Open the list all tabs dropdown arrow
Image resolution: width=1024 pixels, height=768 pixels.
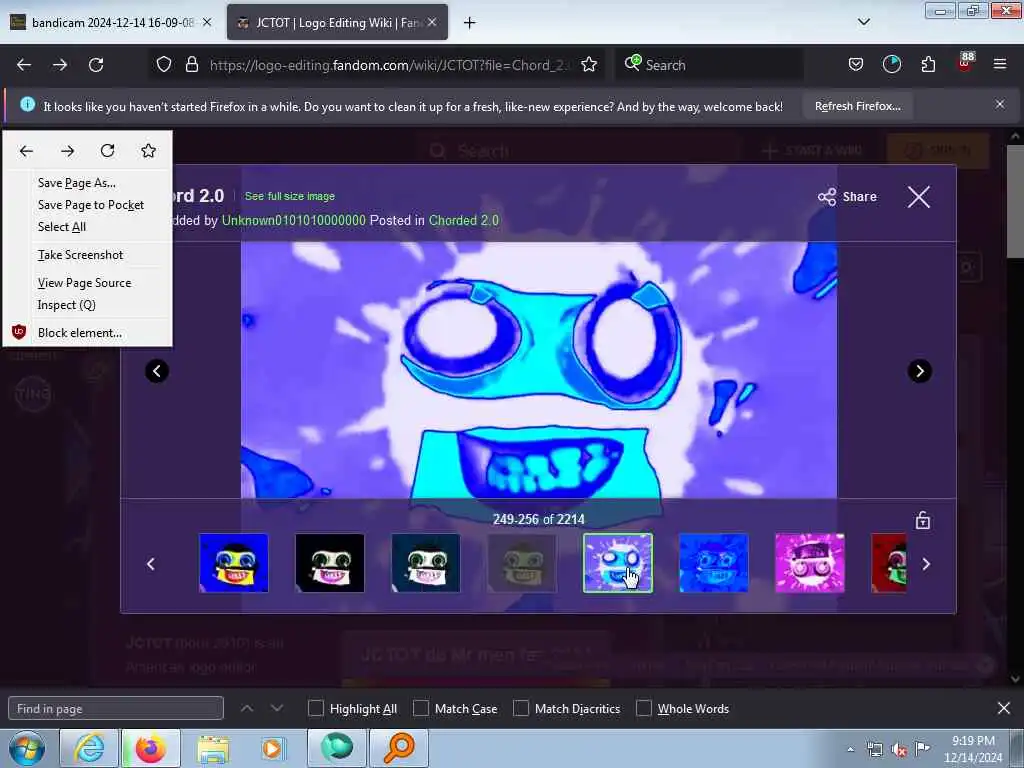tap(863, 22)
